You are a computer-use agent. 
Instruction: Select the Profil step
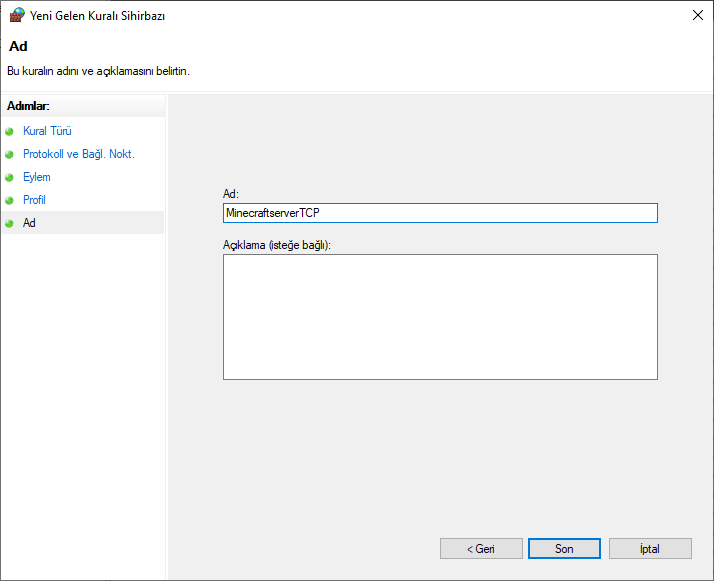pos(34,200)
